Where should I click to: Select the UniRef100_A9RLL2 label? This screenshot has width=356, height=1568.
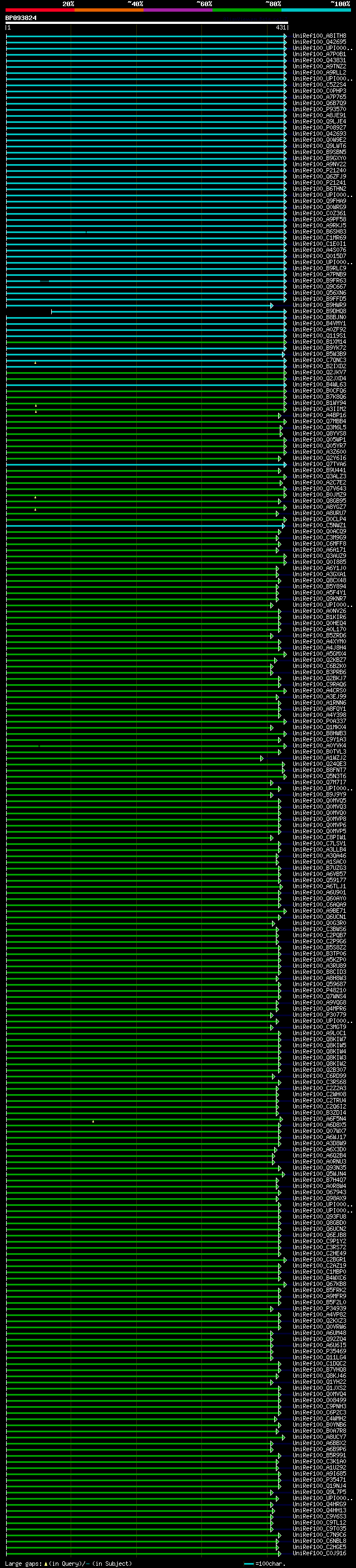click(319, 72)
